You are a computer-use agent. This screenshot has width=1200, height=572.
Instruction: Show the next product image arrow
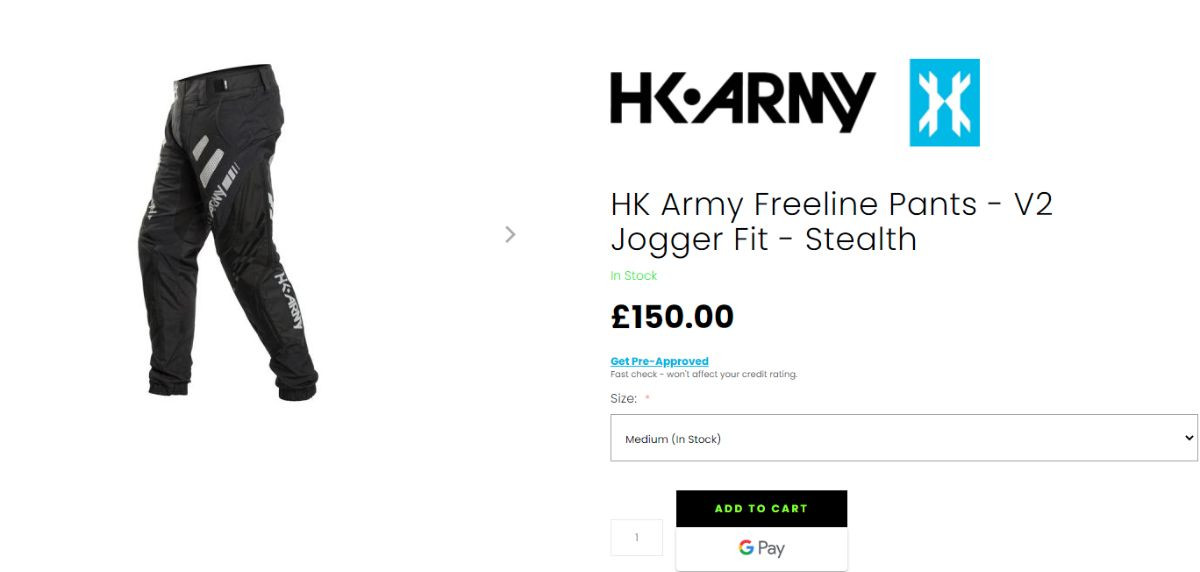click(510, 234)
